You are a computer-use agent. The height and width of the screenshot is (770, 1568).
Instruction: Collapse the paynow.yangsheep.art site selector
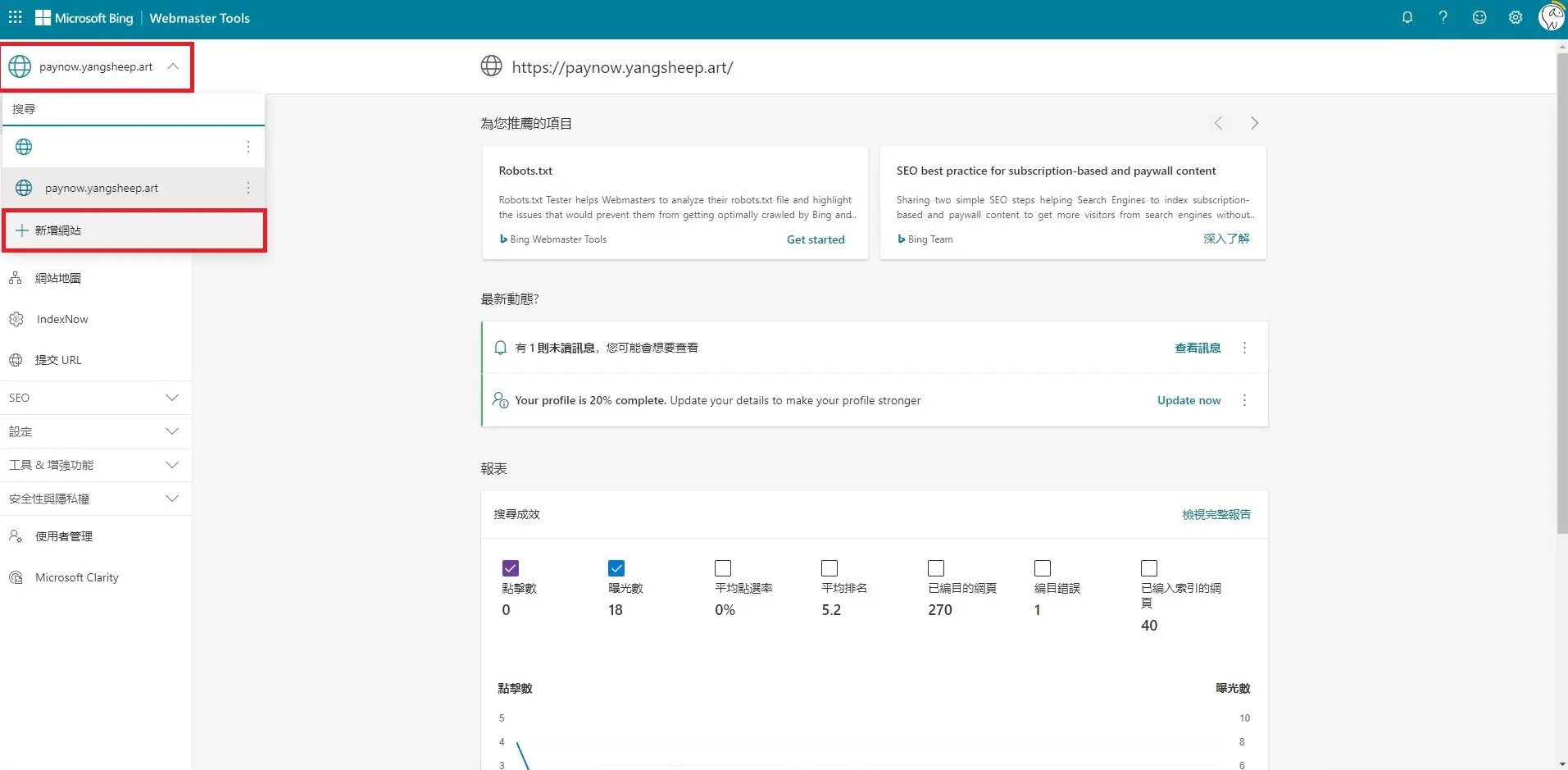pos(173,66)
